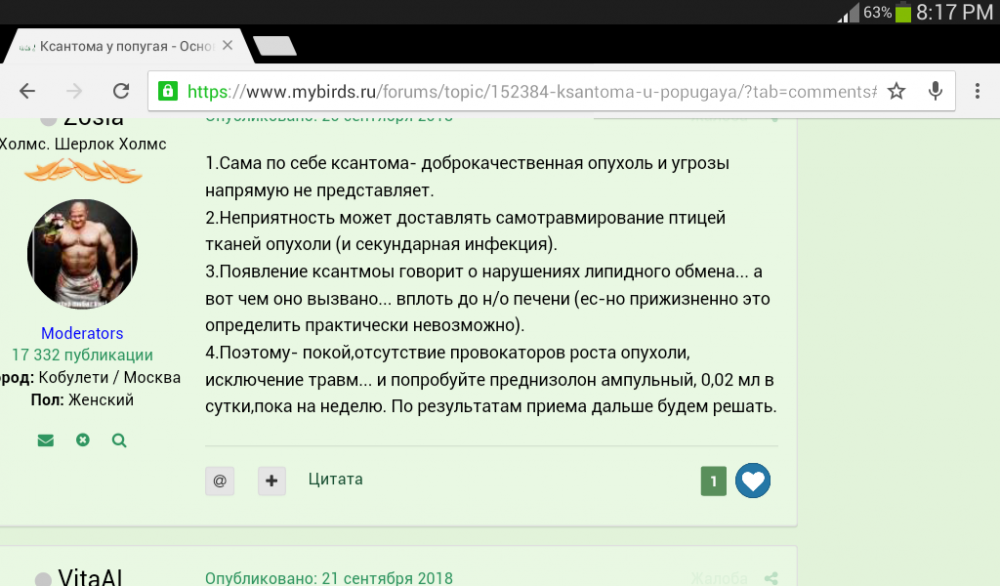Bookmark page with the star icon

click(896, 91)
